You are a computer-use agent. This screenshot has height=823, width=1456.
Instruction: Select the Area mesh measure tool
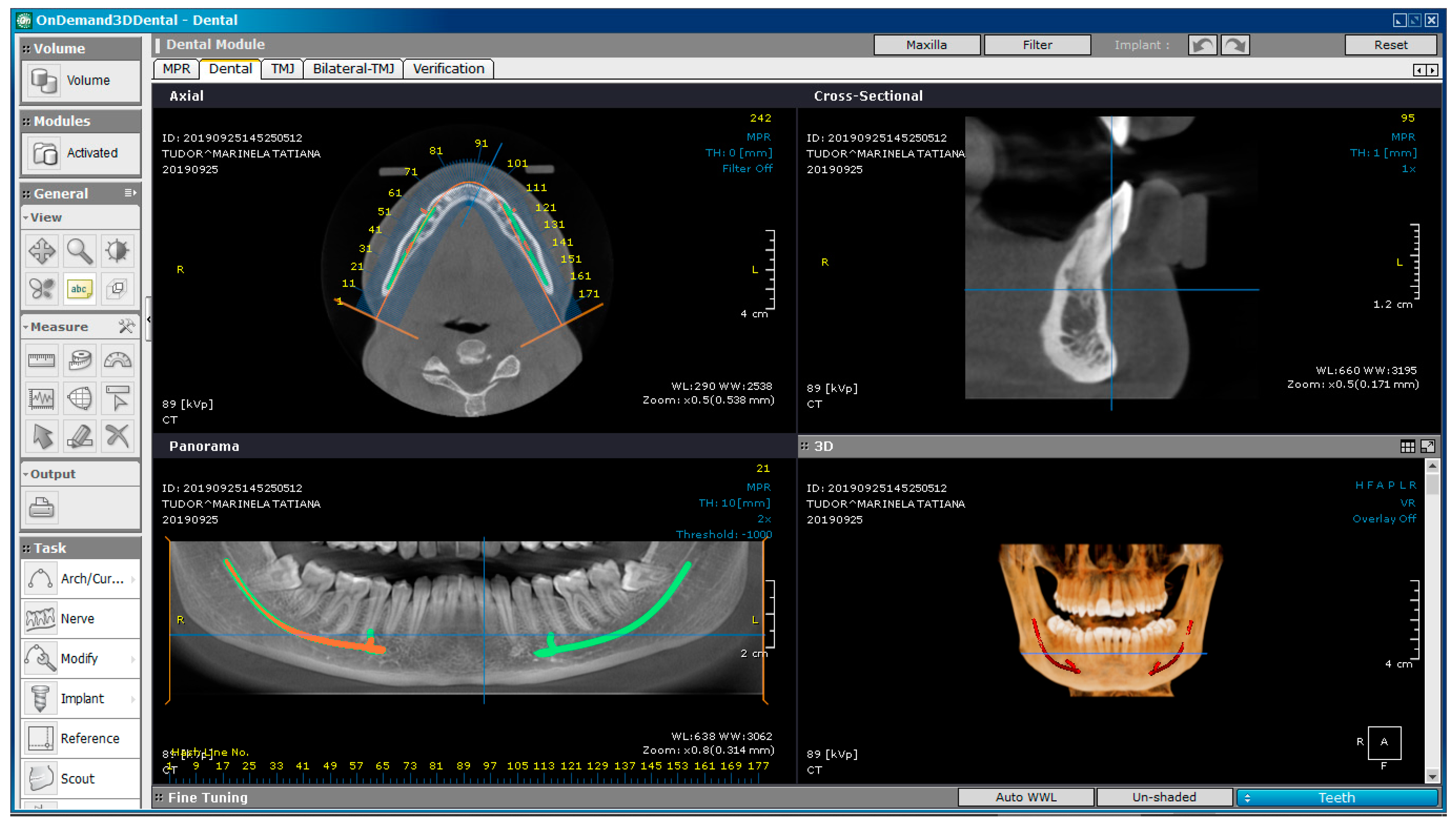click(80, 399)
